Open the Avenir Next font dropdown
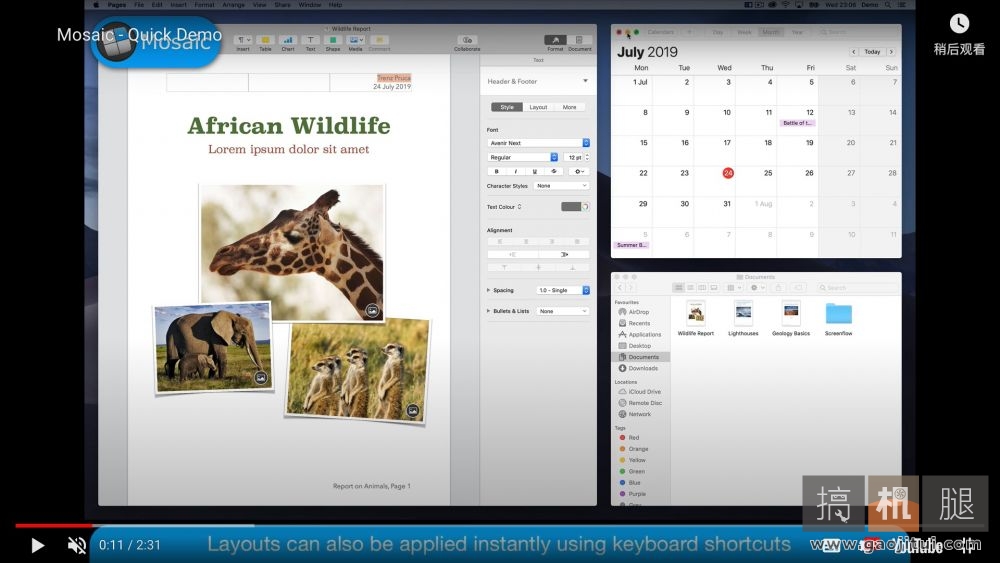The image size is (1000, 563). point(538,143)
